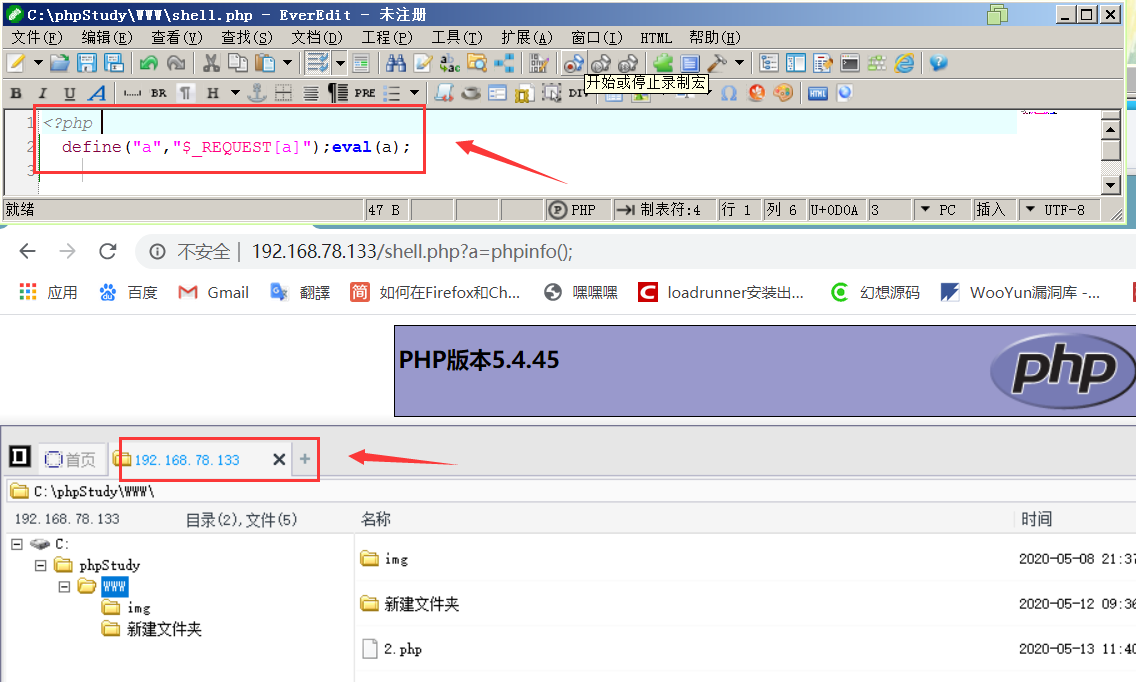Screen dimensions: 1136x682
Task: Click the Omega special character icon
Action: click(x=729, y=93)
